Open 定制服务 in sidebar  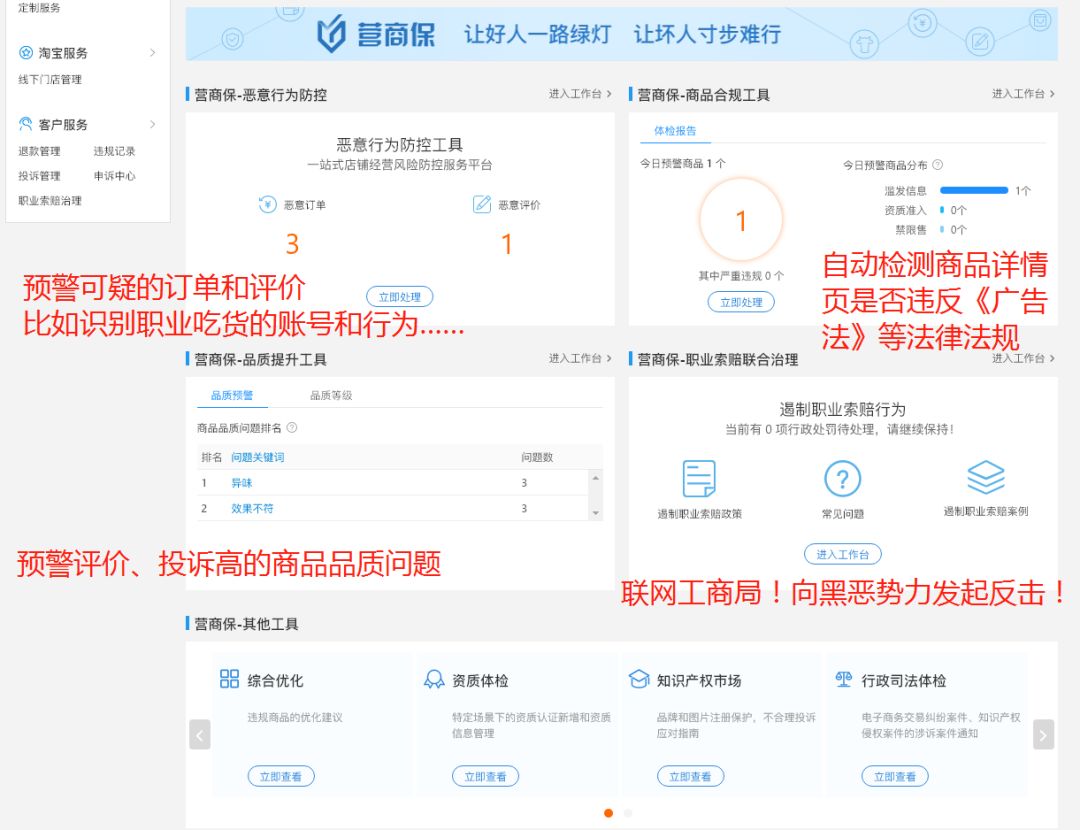[x=39, y=8]
